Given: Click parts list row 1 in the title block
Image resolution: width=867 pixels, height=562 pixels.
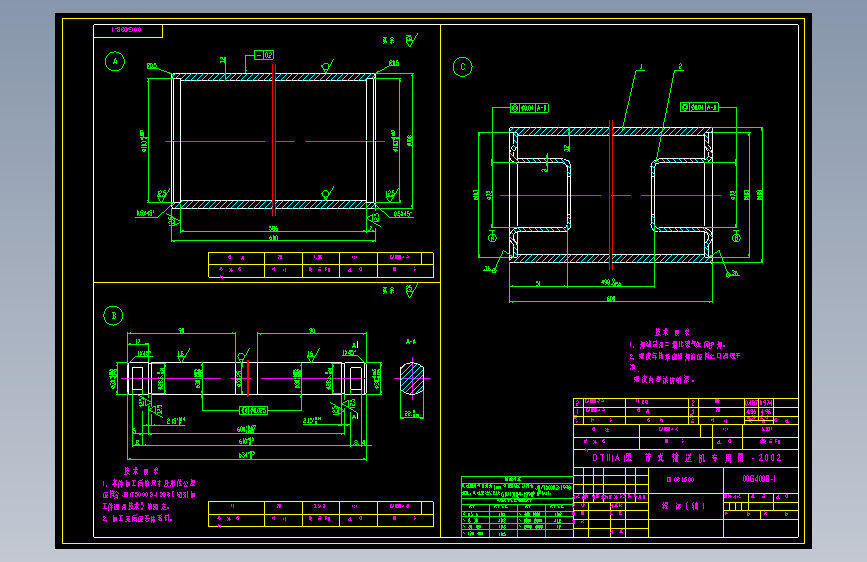Looking at the screenshot, I should 686,412.
